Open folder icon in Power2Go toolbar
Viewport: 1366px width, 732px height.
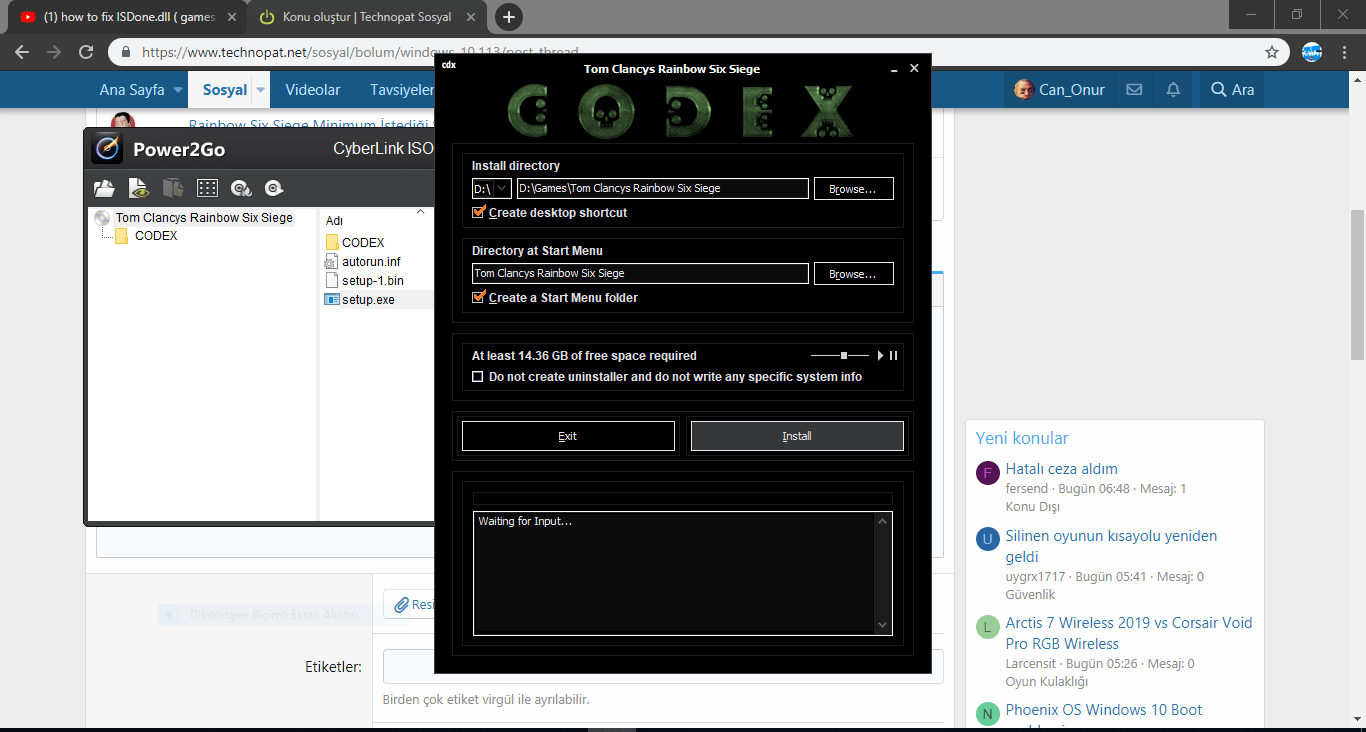tap(104, 188)
